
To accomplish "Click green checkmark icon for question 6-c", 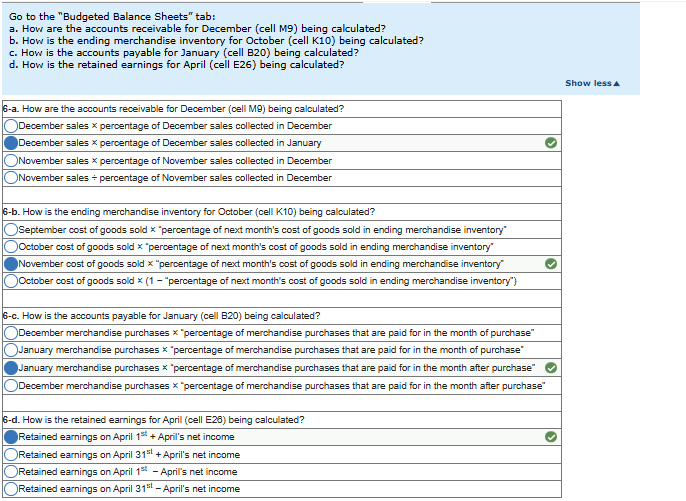I will coord(551,367).
